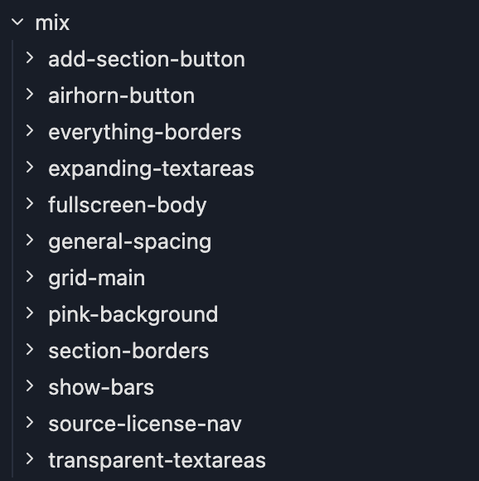Screen dimensions: 479x481
Task: Select the transparent-textareas folder
Action: [x=157, y=461]
